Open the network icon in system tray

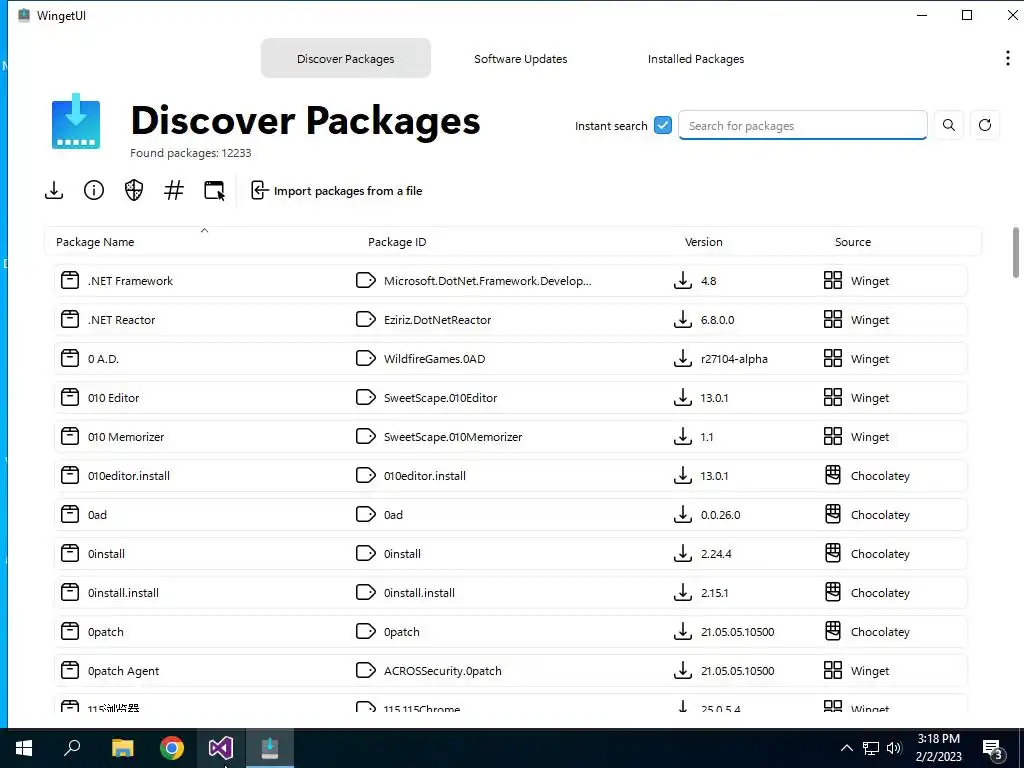click(x=871, y=748)
